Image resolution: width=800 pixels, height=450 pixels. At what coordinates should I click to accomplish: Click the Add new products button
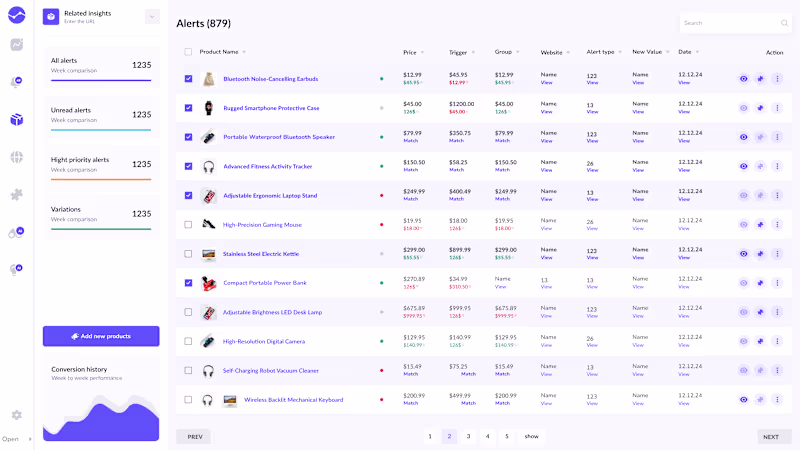click(101, 336)
